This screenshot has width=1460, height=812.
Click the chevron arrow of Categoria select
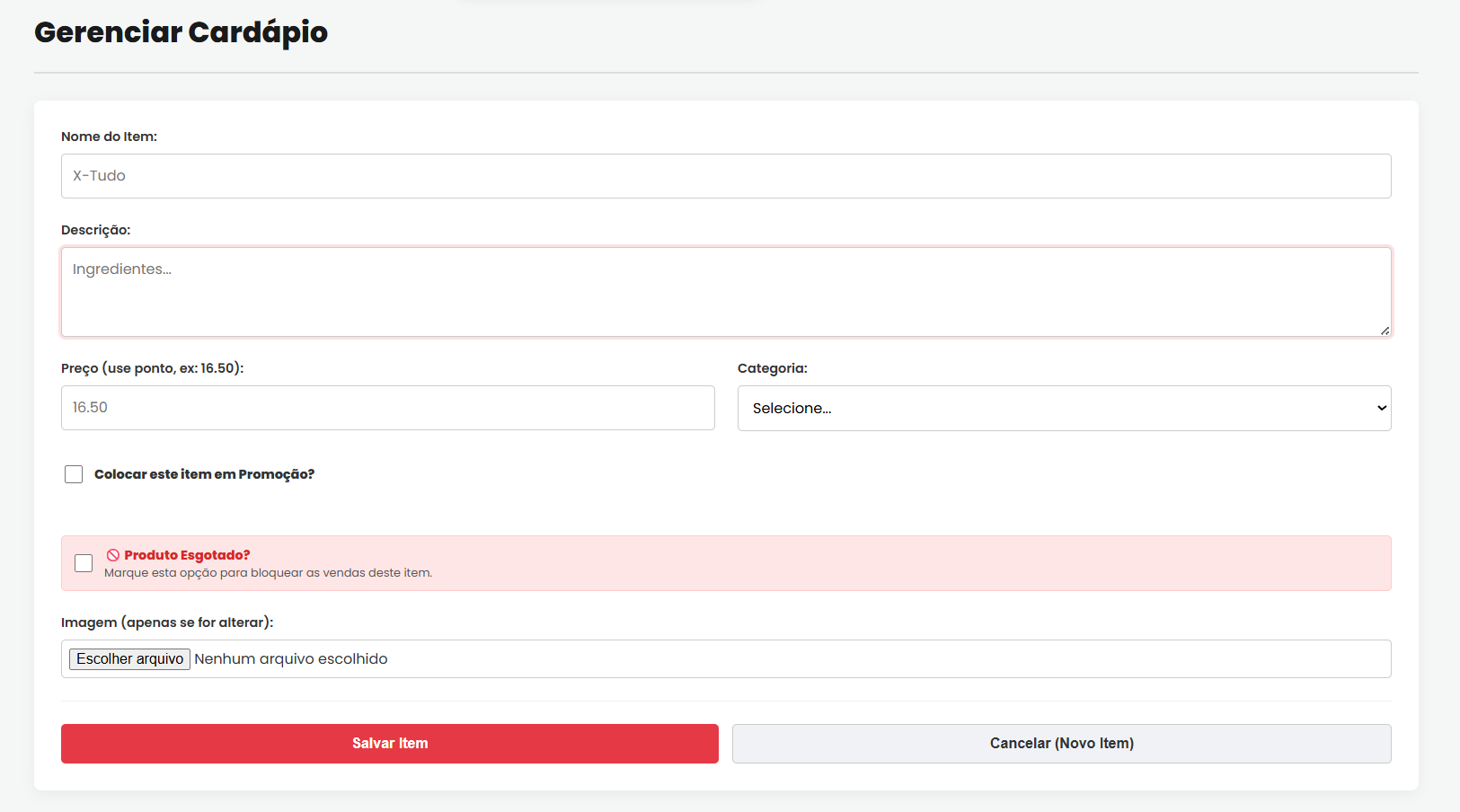[1381, 409]
